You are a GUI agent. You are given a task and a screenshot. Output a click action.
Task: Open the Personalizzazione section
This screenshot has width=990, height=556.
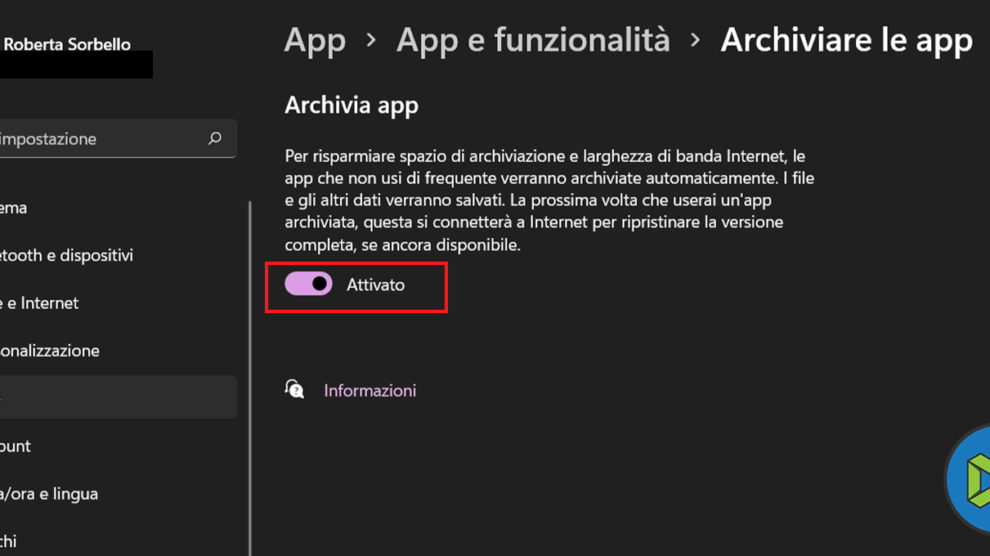click(x=50, y=351)
